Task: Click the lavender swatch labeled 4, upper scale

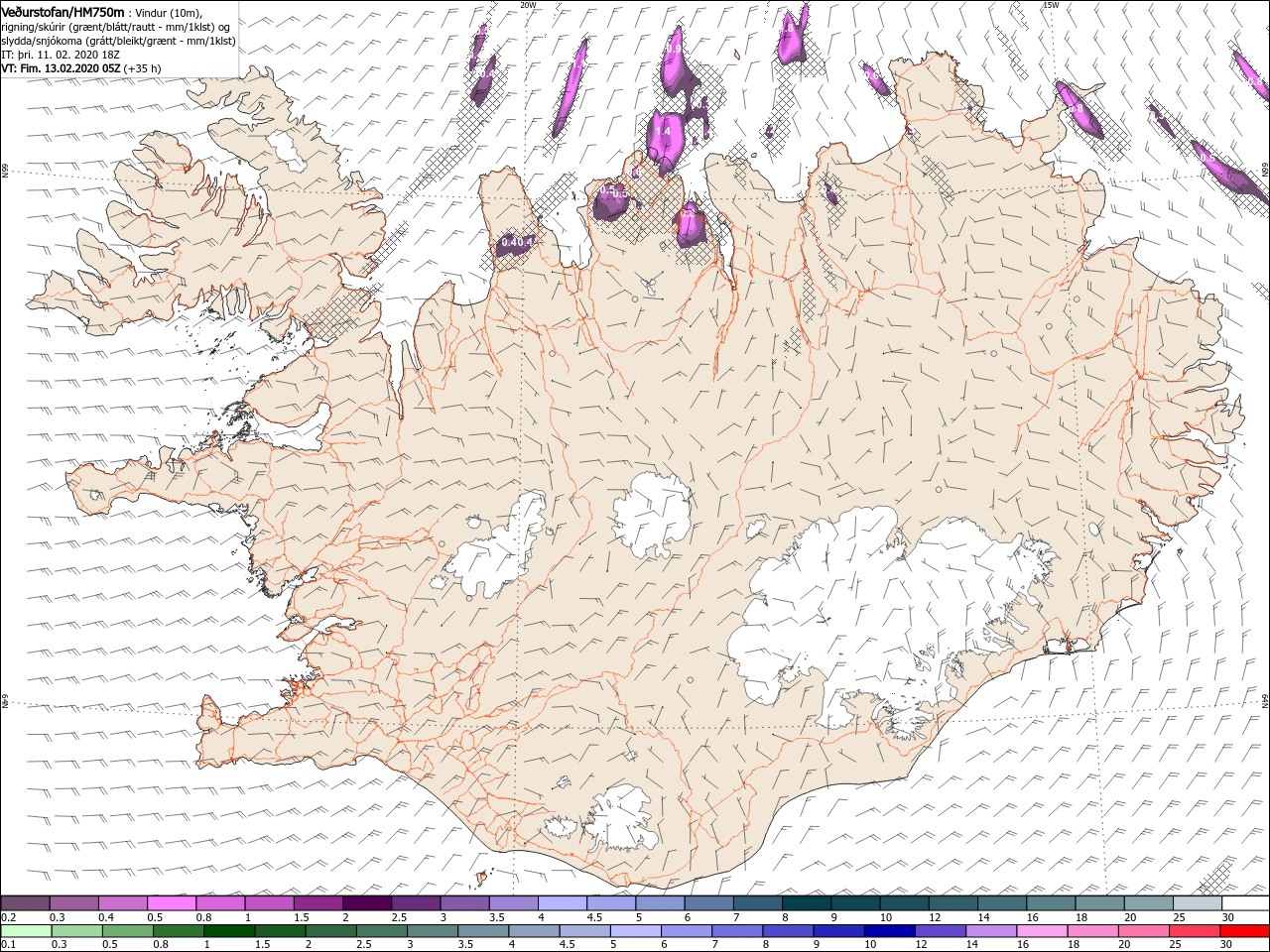Action: pos(562,903)
